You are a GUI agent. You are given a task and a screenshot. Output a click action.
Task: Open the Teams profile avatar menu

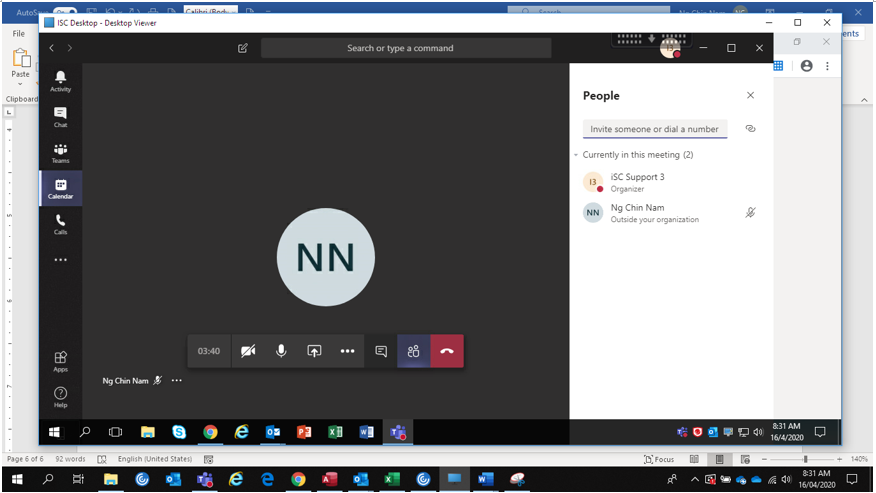click(x=670, y=49)
